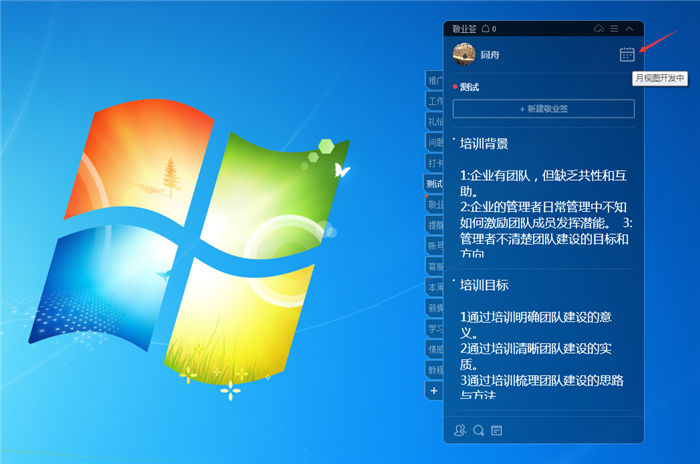700x464 pixels.
Task: Open the month view calendar icon
Action: [627, 54]
